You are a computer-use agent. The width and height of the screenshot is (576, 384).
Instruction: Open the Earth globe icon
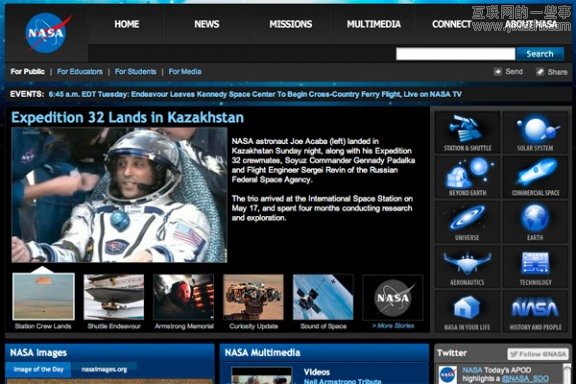pos(535,222)
